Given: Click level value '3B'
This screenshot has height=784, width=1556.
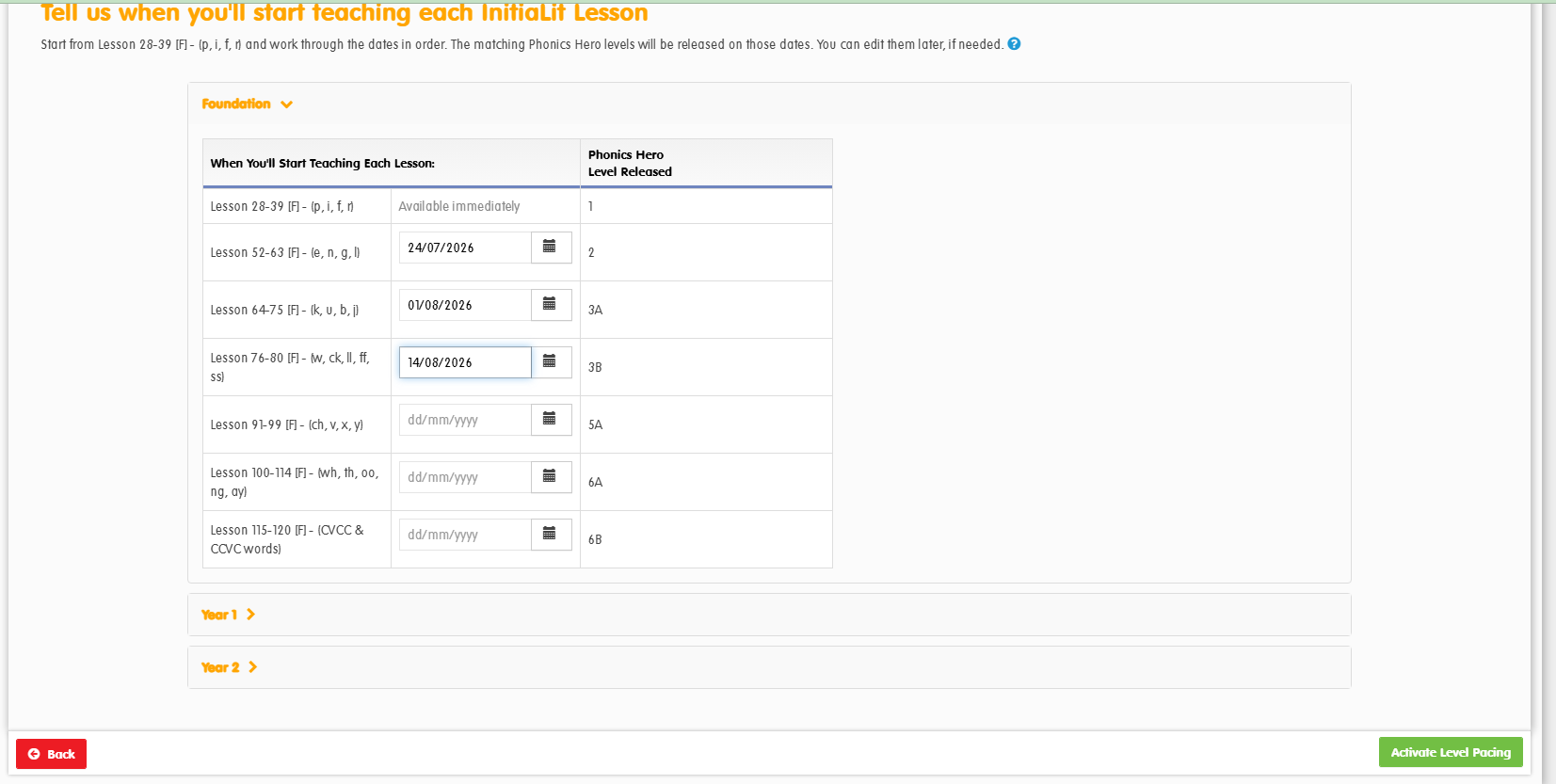Looking at the screenshot, I should (x=595, y=367).
